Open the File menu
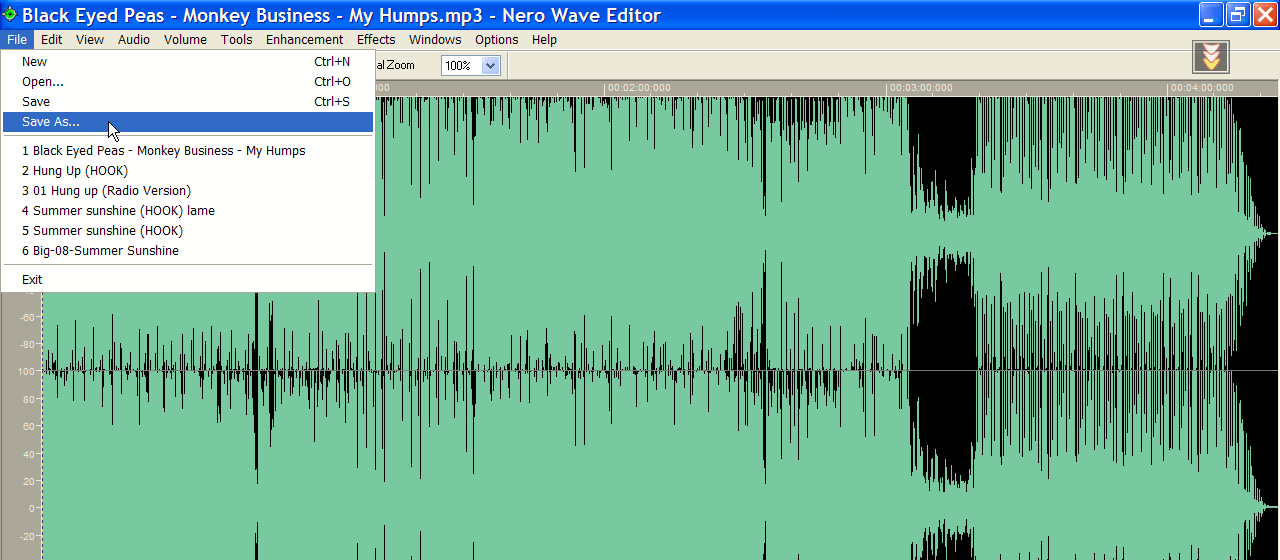 pos(16,40)
